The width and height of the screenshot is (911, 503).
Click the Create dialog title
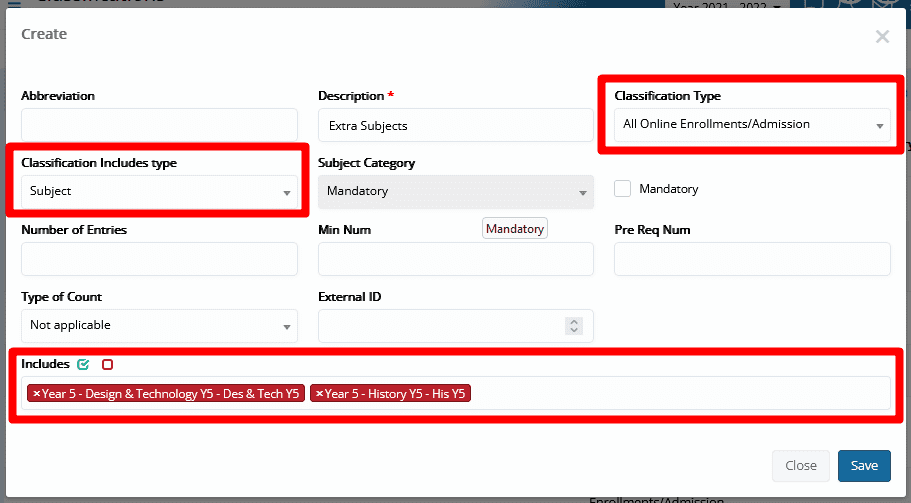44,34
